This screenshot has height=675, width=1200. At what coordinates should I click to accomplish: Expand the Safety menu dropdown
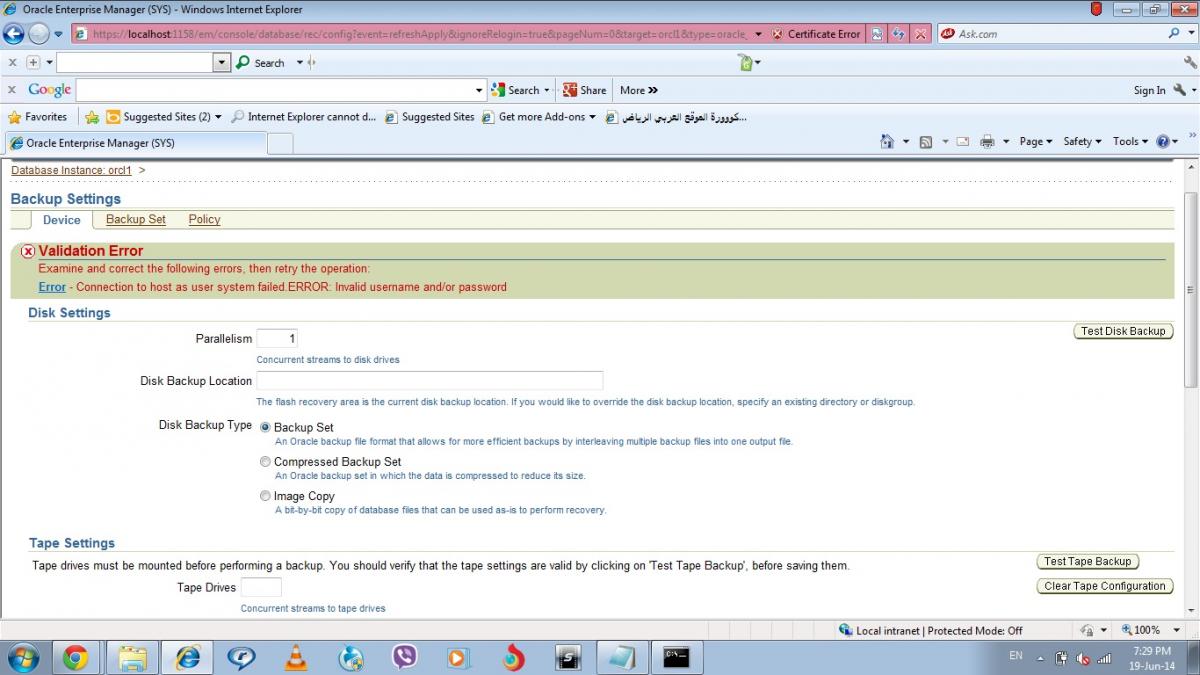tap(1082, 142)
